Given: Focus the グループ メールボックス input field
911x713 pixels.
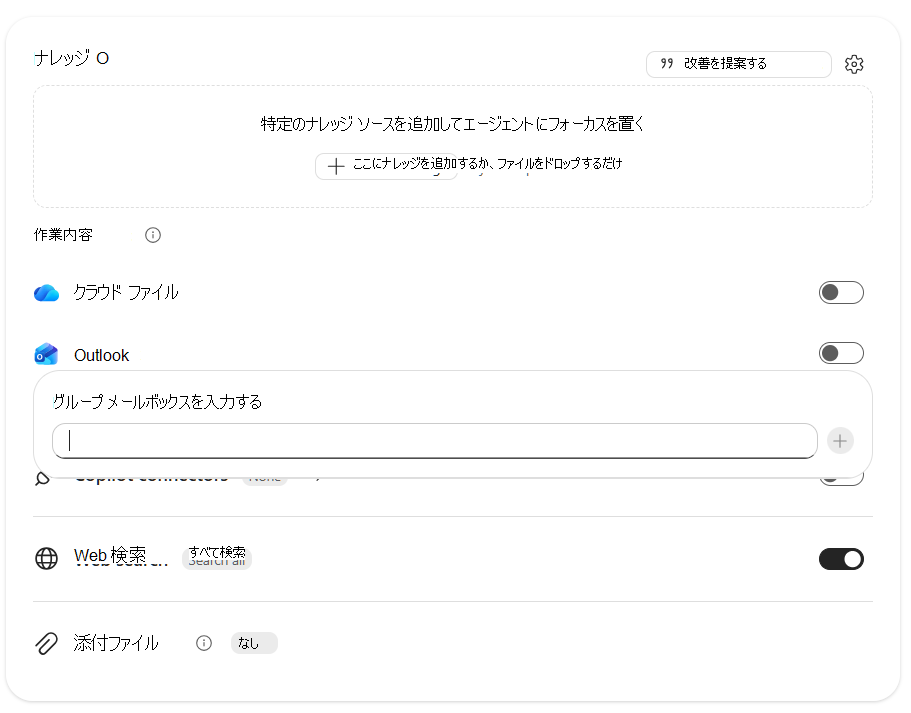Looking at the screenshot, I should click(x=435, y=440).
